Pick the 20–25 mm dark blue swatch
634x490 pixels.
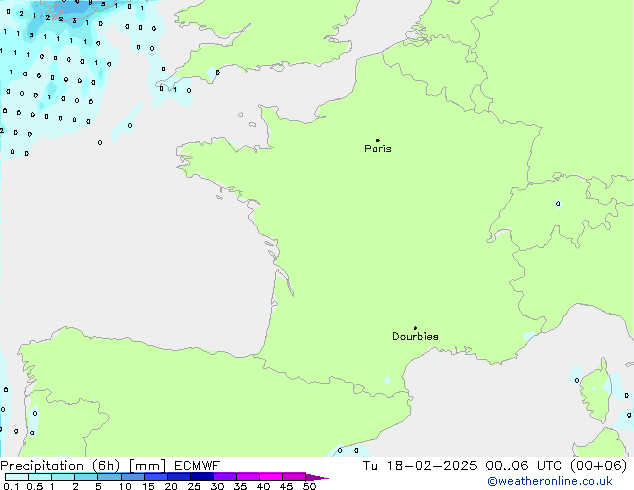tap(179, 477)
